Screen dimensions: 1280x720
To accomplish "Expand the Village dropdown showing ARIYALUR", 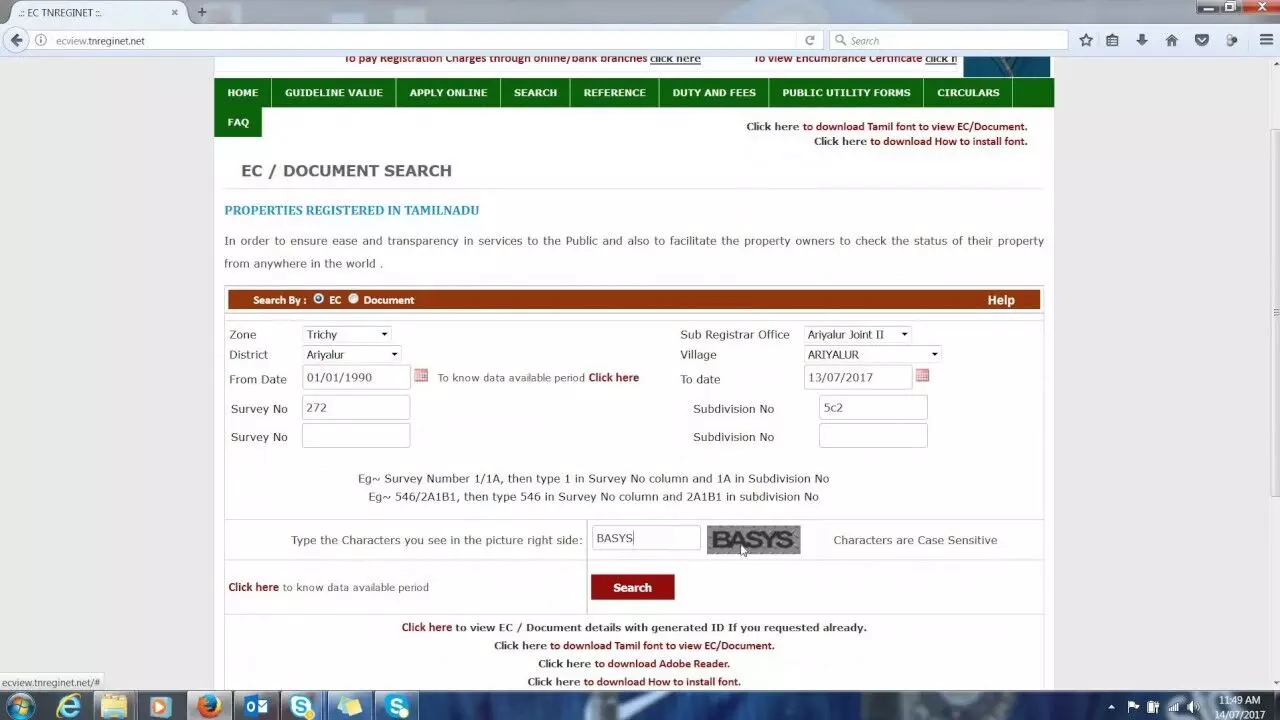I will click(x=873, y=354).
